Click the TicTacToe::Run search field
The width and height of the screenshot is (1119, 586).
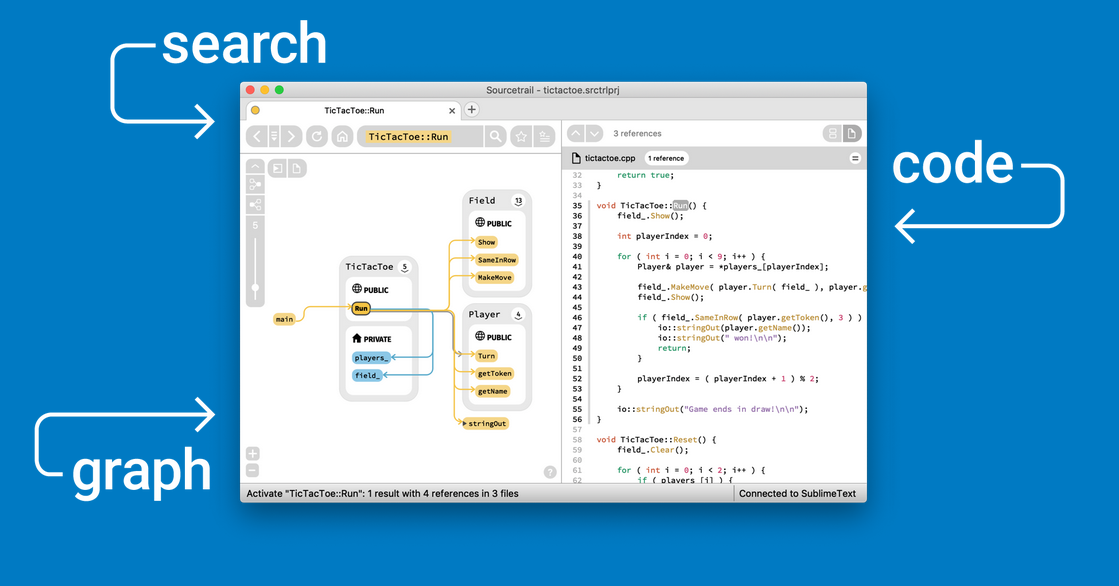click(420, 136)
